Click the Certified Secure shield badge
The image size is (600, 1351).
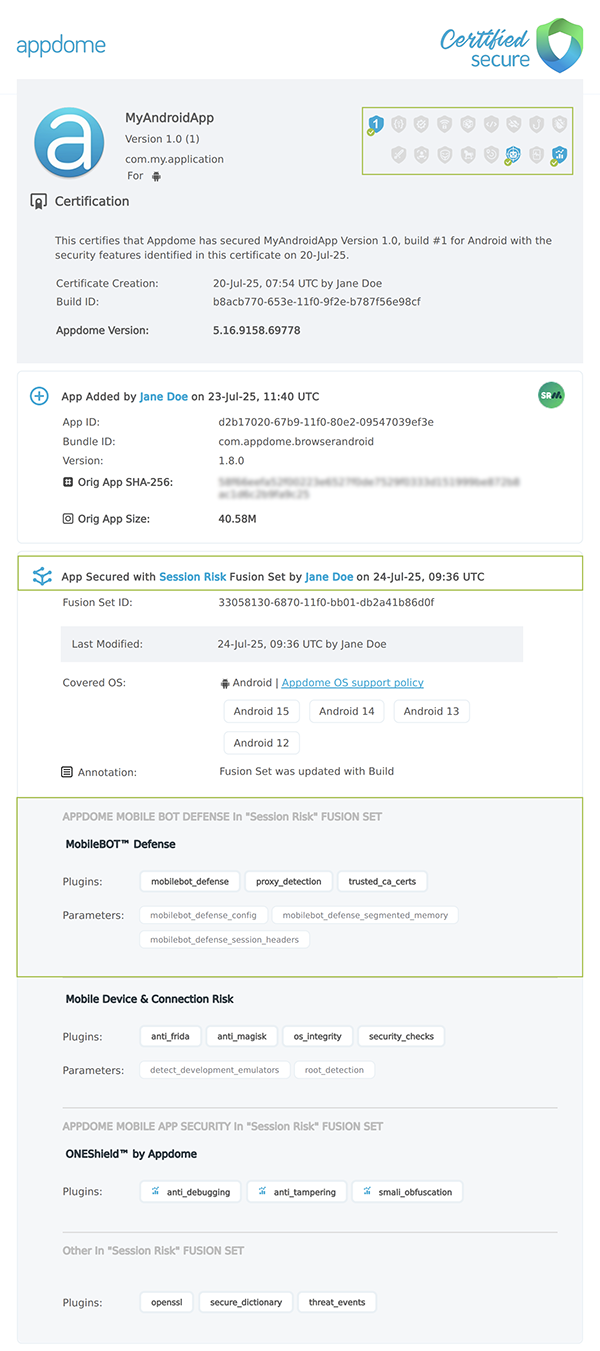(560, 45)
